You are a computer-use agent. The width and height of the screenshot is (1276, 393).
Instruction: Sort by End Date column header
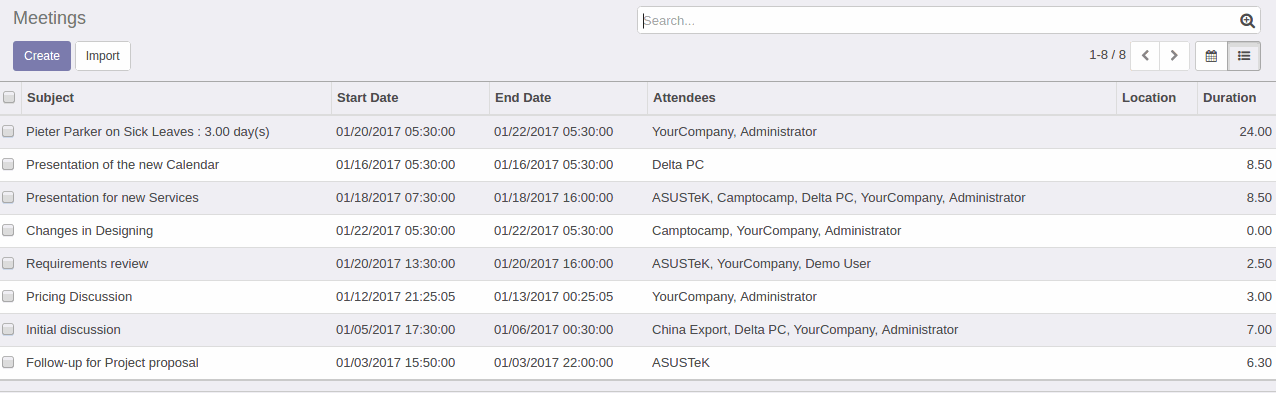click(523, 98)
